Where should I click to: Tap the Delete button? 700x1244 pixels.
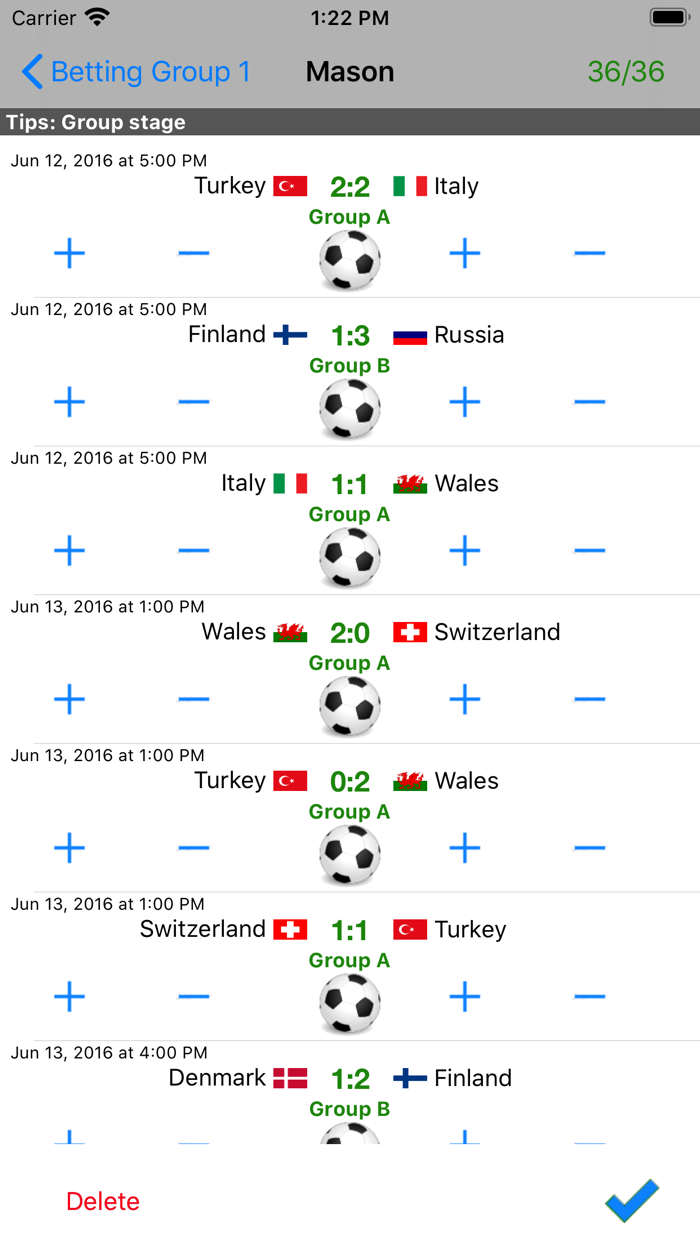point(102,1202)
